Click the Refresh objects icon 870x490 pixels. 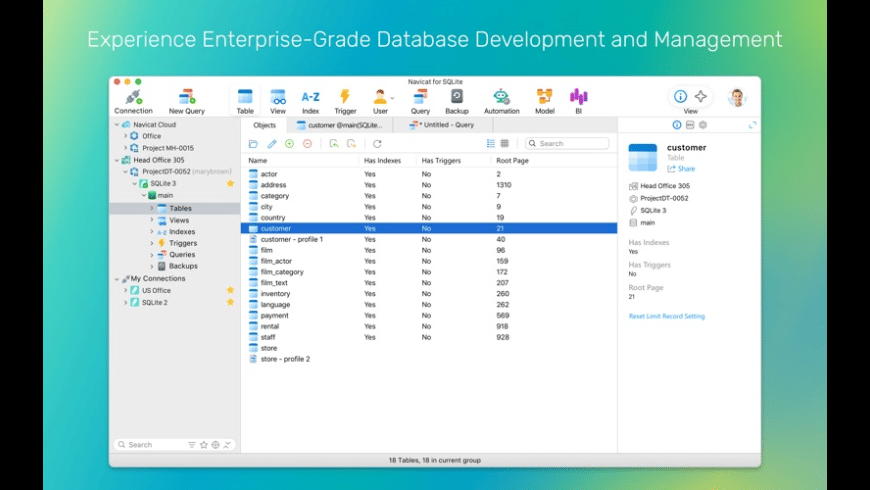[377, 144]
